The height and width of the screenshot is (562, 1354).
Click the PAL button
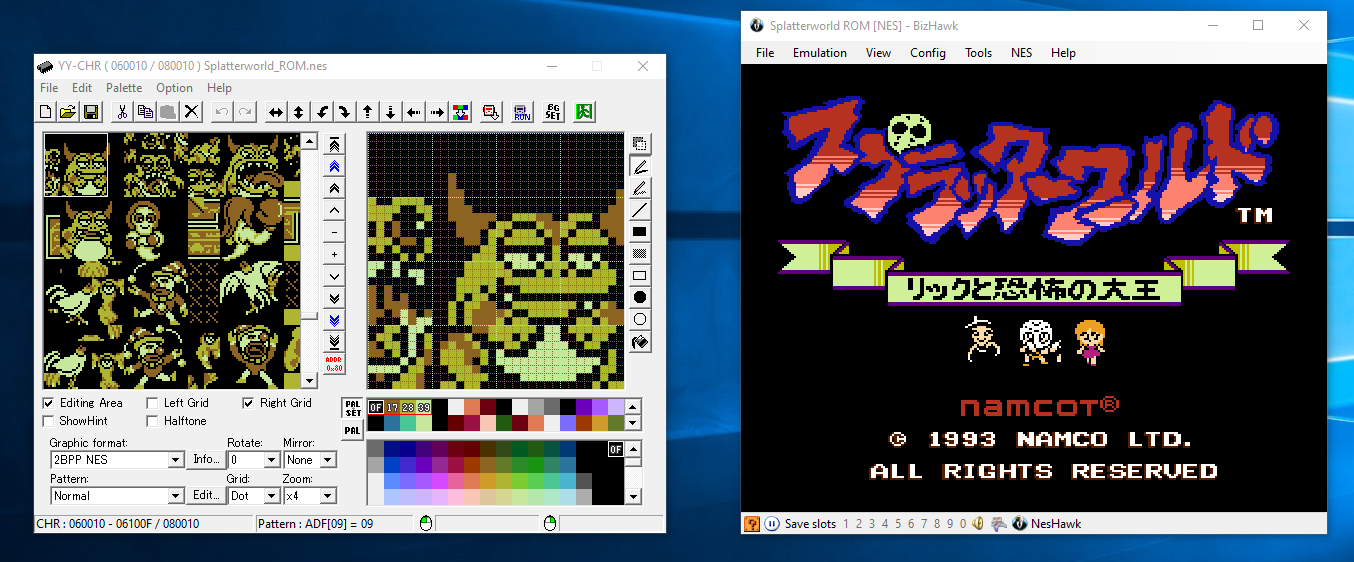click(x=353, y=431)
